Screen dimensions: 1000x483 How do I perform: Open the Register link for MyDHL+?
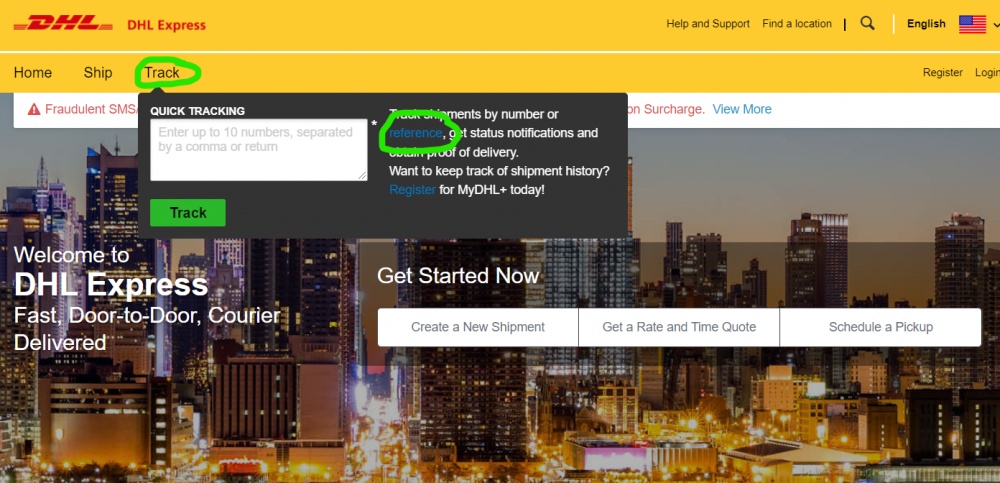click(x=413, y=189)
